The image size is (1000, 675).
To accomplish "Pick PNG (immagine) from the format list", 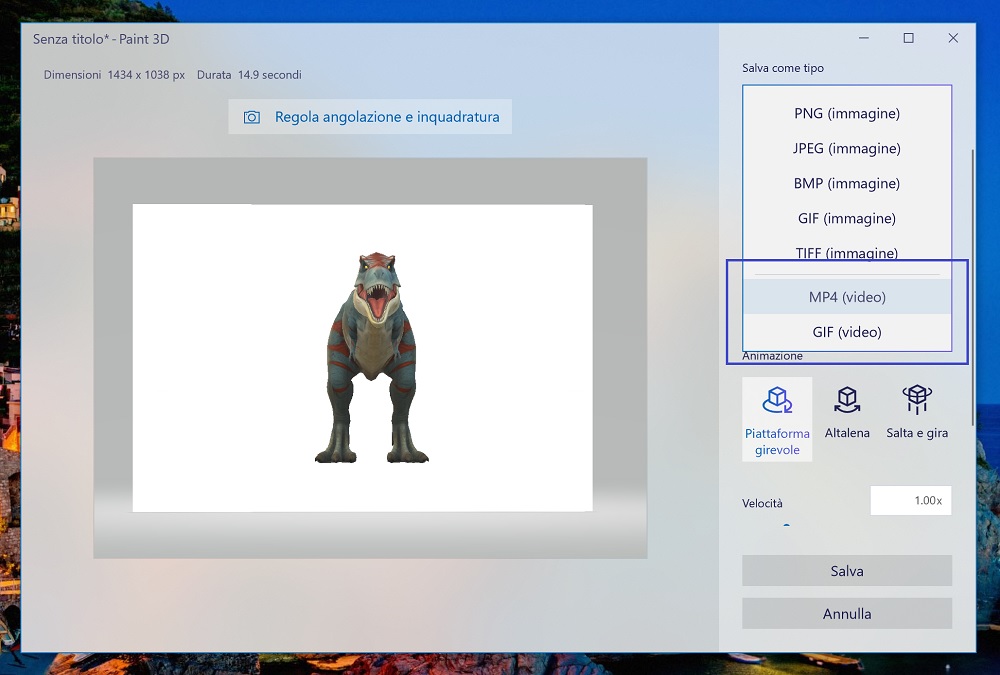I will point(846,113).
